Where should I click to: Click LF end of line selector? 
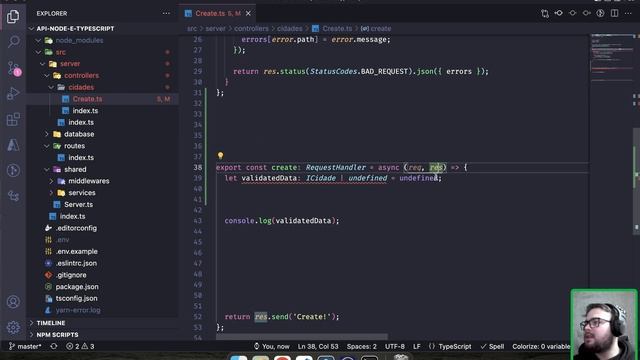tap(417, 347)
